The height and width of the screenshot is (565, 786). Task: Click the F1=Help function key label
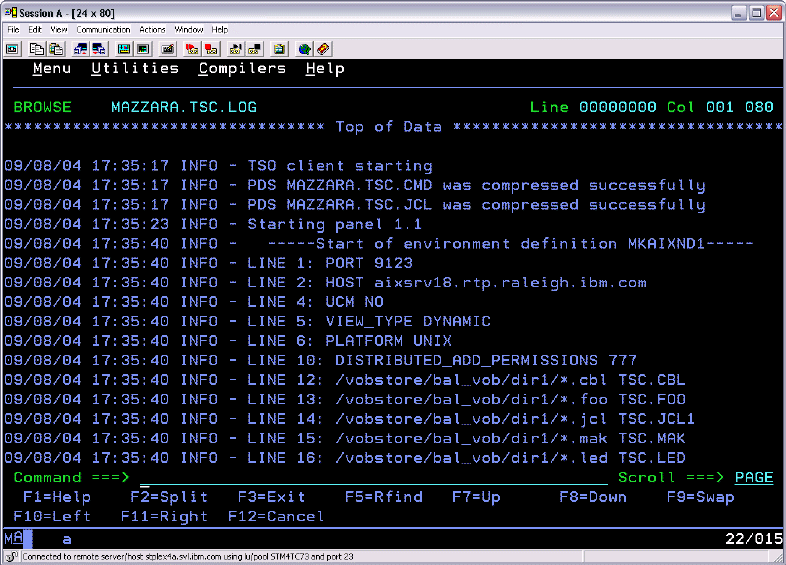[57, 497]
